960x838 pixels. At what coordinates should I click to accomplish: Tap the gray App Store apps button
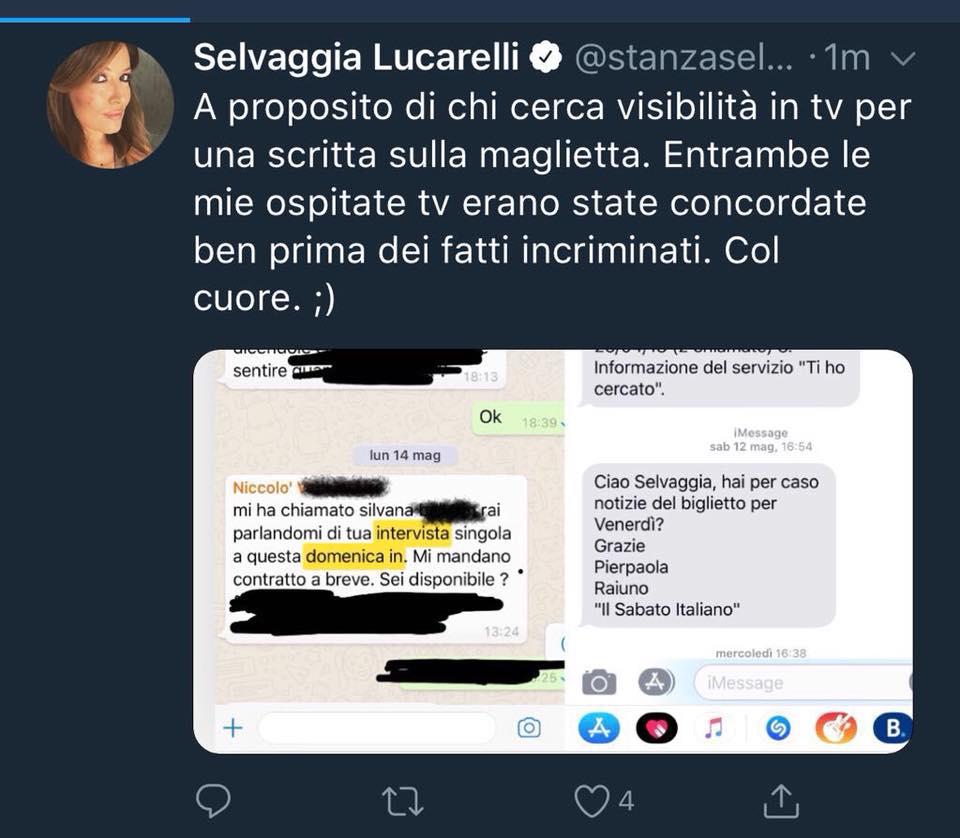pyautogui.click(x=656, y=681)
